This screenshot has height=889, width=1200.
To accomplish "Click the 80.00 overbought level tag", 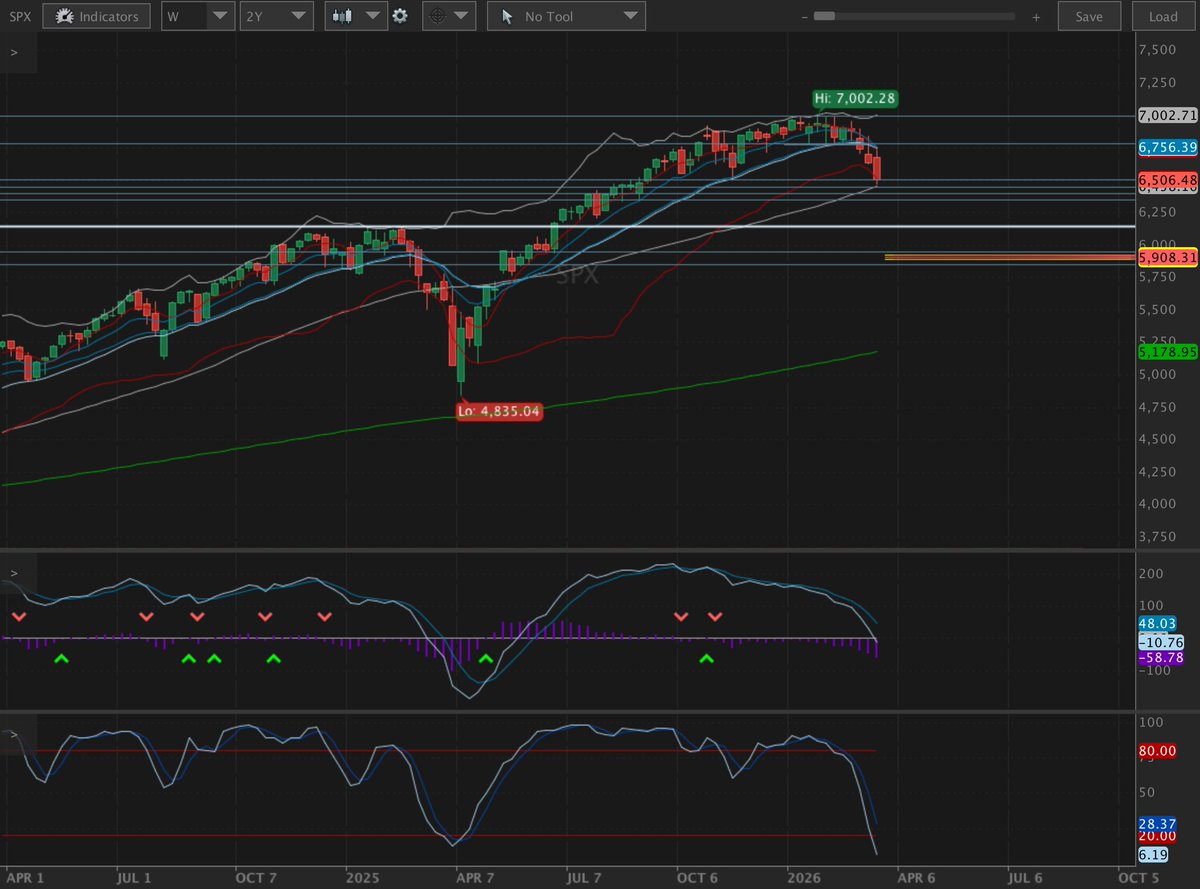I will click(x=1155, y=750).
